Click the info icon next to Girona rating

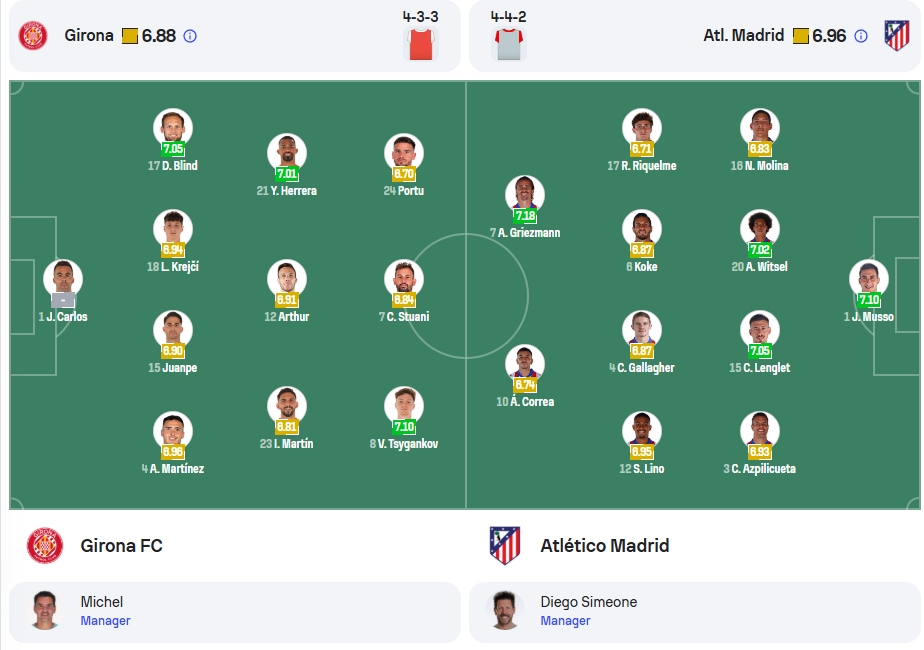(190, 36)
